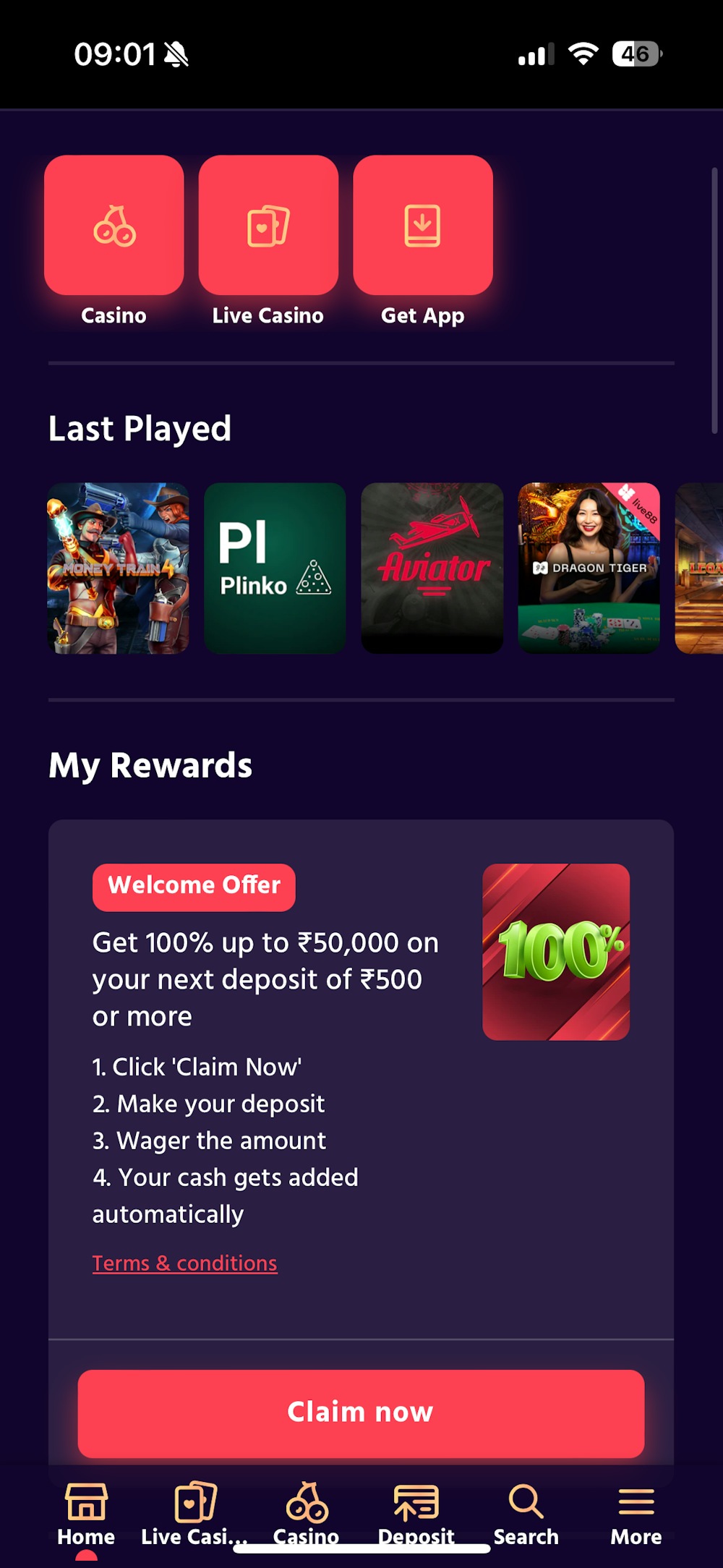Launch Money Train 4 game thumbnail
Viewport: 723px width, 1568px height.
point(119,568)
